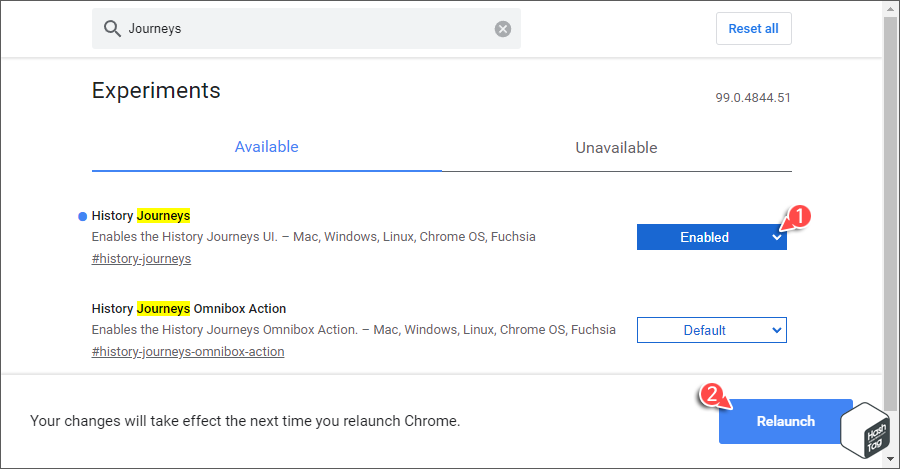
Task: Select the History Journeys Omnibox Action title
Action: [189, 309]
